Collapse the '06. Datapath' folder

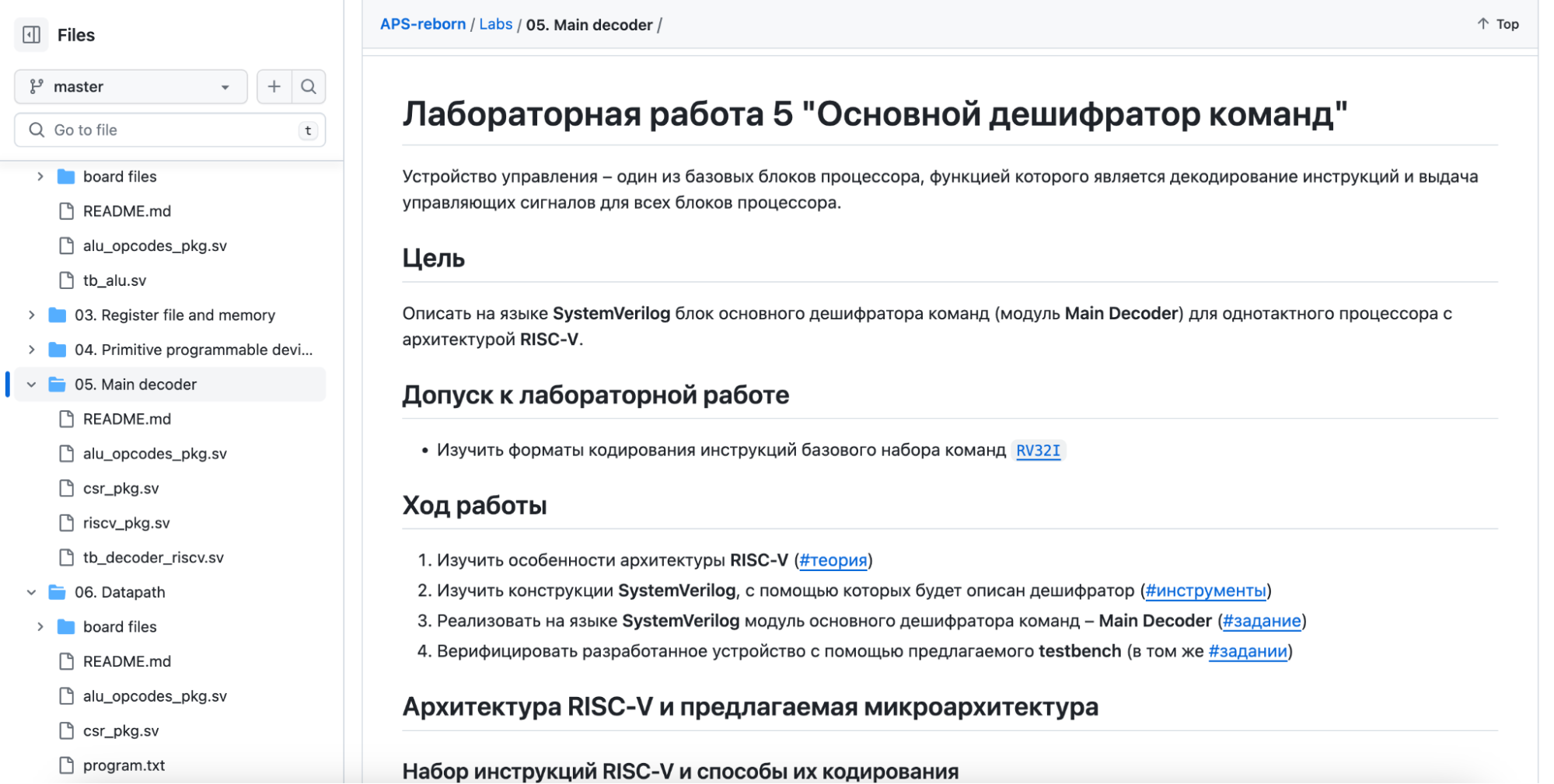point(31,591)
